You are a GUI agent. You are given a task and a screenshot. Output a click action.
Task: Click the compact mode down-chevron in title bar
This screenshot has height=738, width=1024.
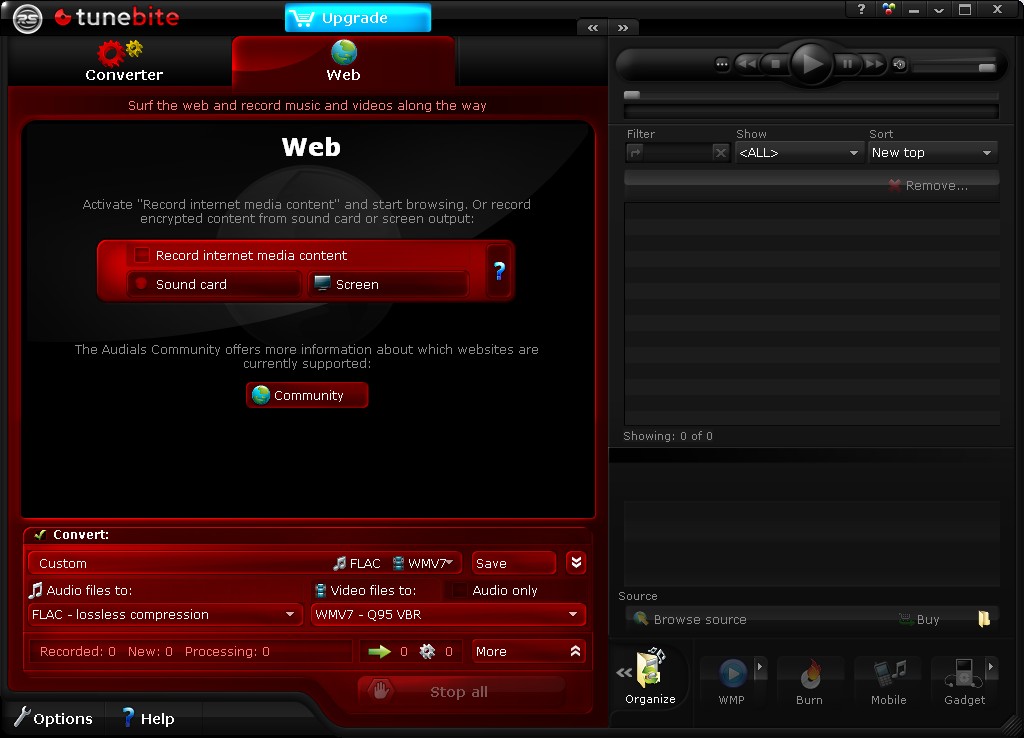[x=939, y=10]
